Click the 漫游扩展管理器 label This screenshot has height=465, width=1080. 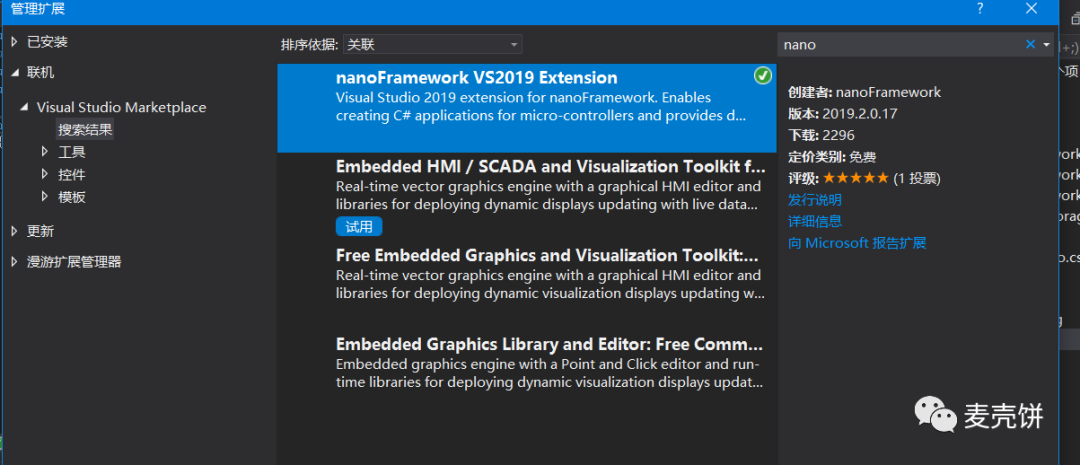pyautogui.click(x=74, y=262)
